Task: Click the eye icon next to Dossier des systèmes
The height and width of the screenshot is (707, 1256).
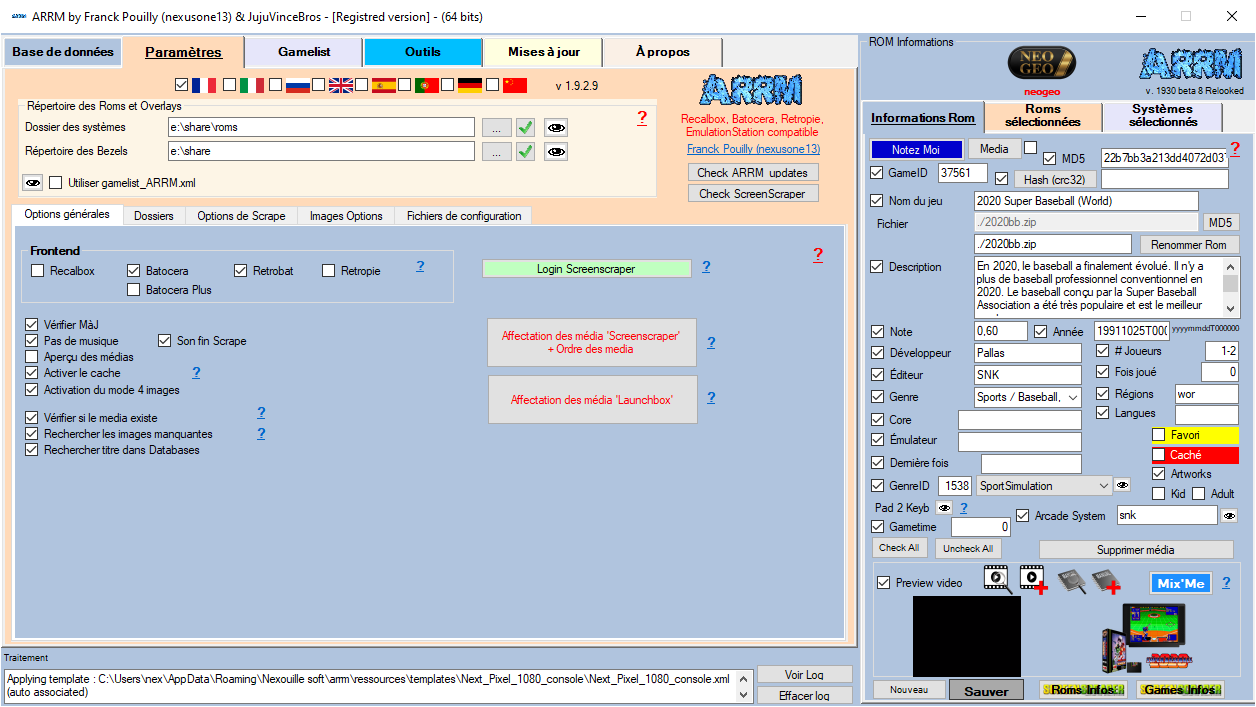Action: pos(556,127)
